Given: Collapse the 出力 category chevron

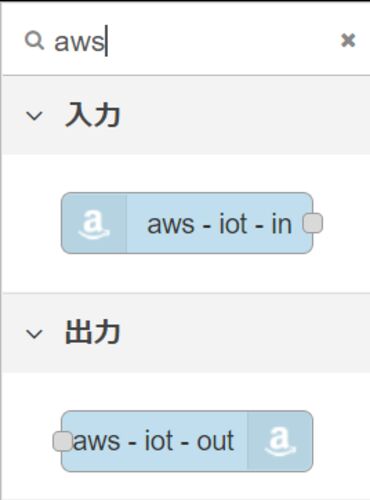Looking at the screenshot, I should (x=34, y=334).
